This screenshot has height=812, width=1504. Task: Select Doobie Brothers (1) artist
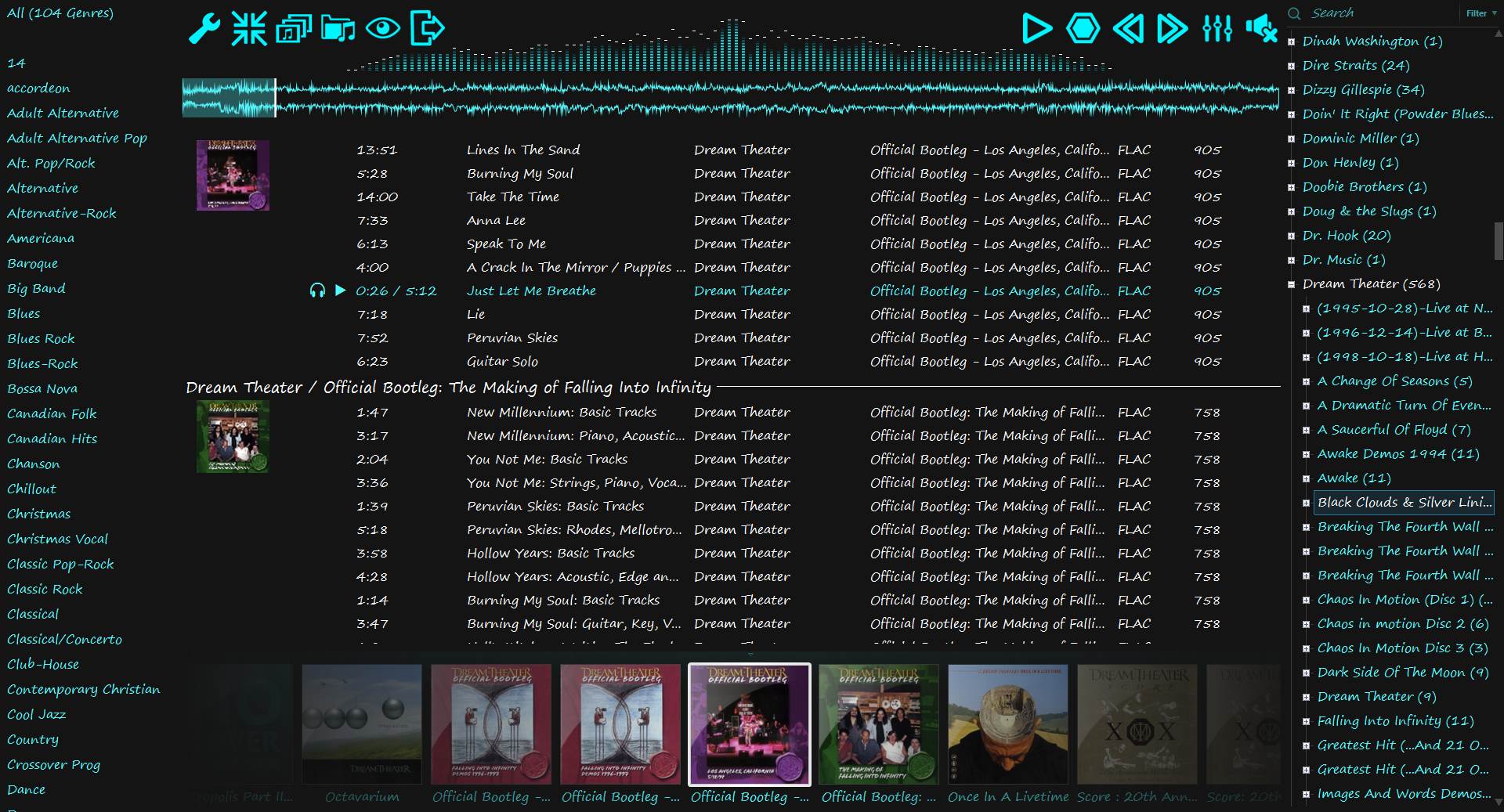click(x=1364, y=187)
